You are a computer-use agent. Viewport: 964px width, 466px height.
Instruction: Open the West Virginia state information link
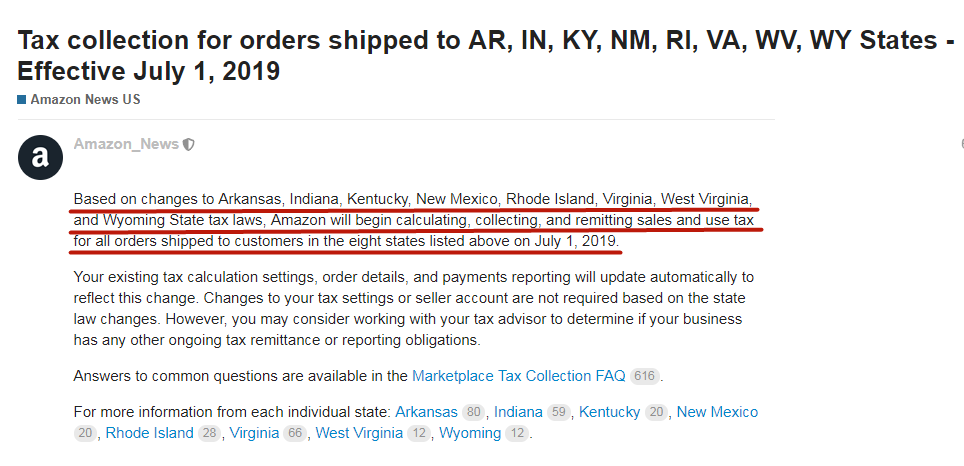(x=359, y=433)
